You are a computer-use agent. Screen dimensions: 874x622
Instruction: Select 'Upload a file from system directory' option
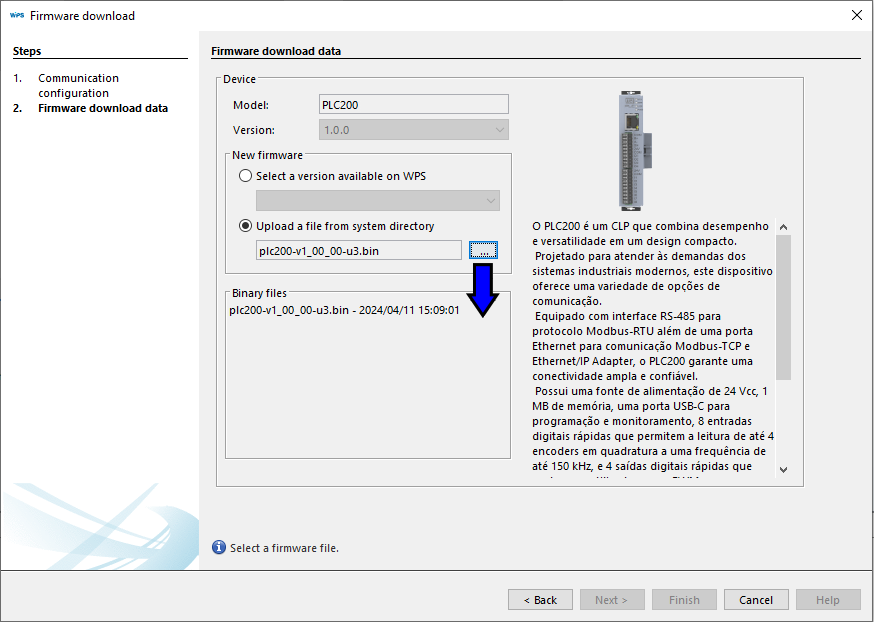click(246, 226)
